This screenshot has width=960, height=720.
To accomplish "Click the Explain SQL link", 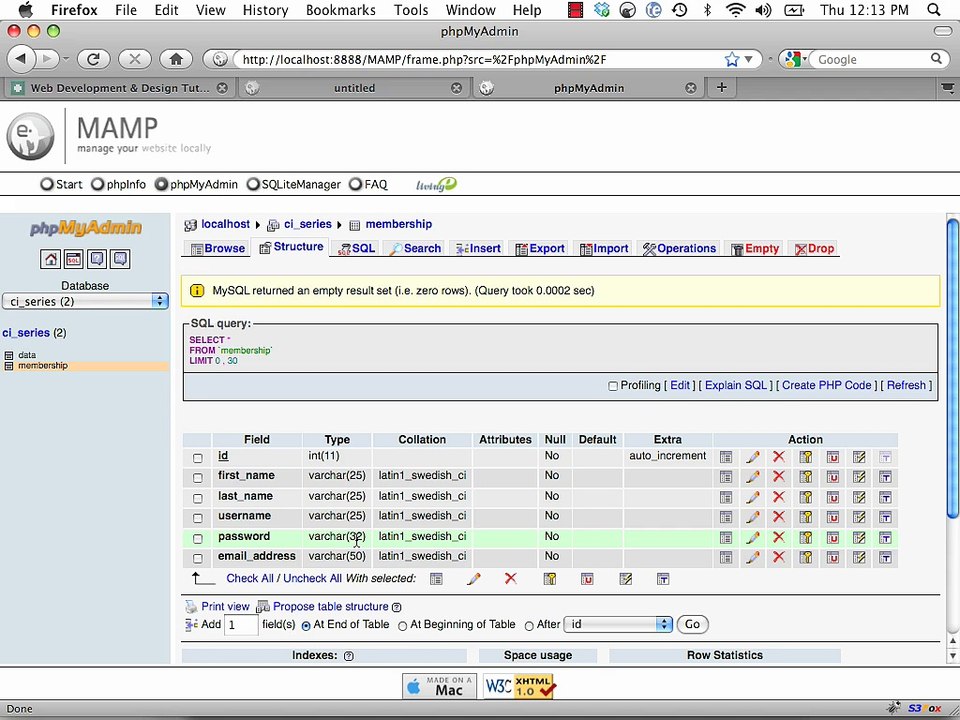I will 735,385.
